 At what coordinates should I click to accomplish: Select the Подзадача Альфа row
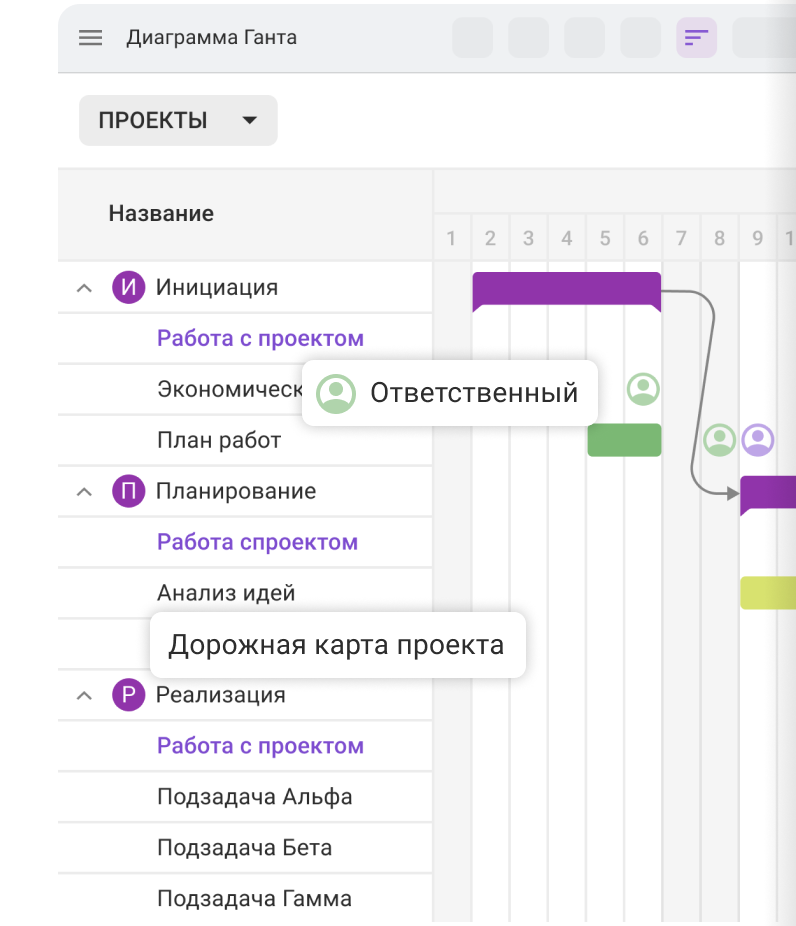pos(254,797)
